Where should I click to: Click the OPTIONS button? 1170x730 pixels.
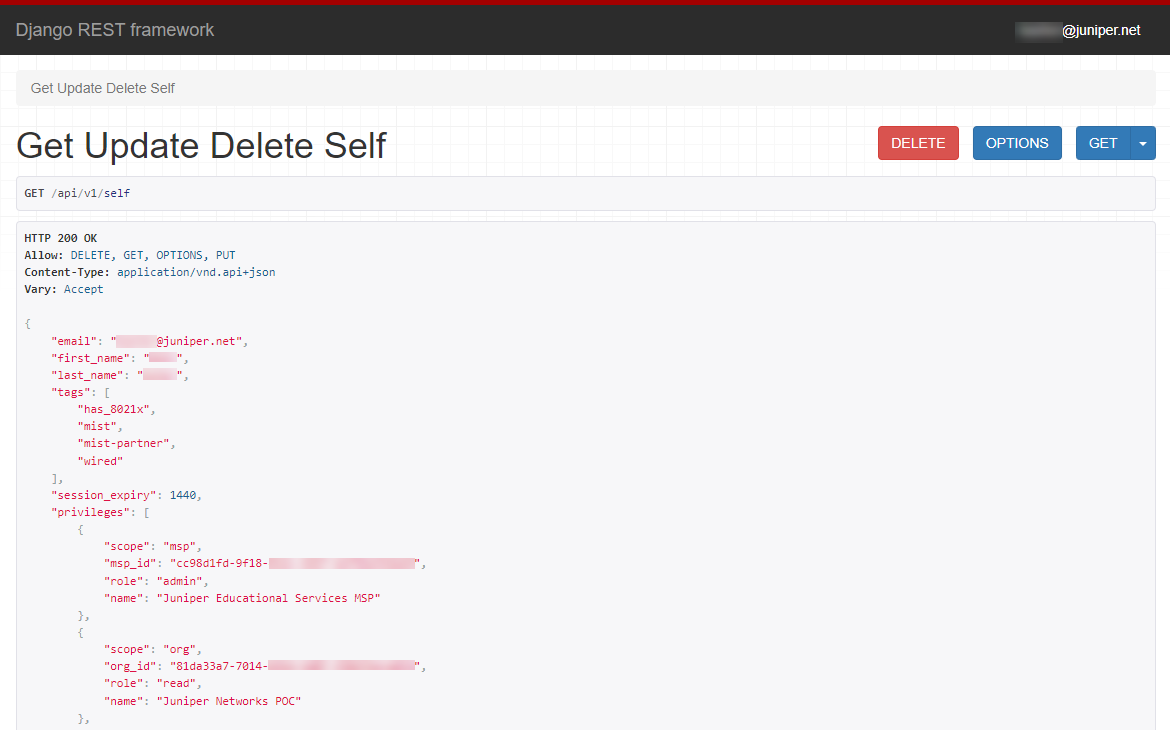1017,143
